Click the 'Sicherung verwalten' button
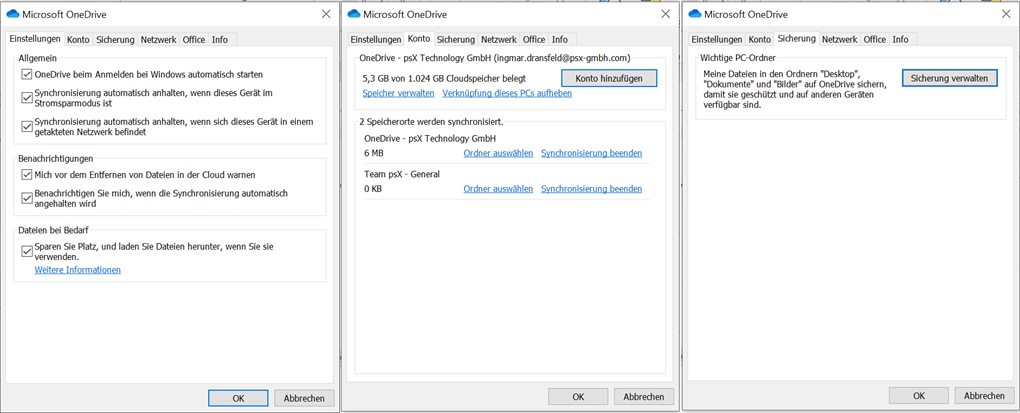This screenshot has height=413, width=1020. click(949, 78)
